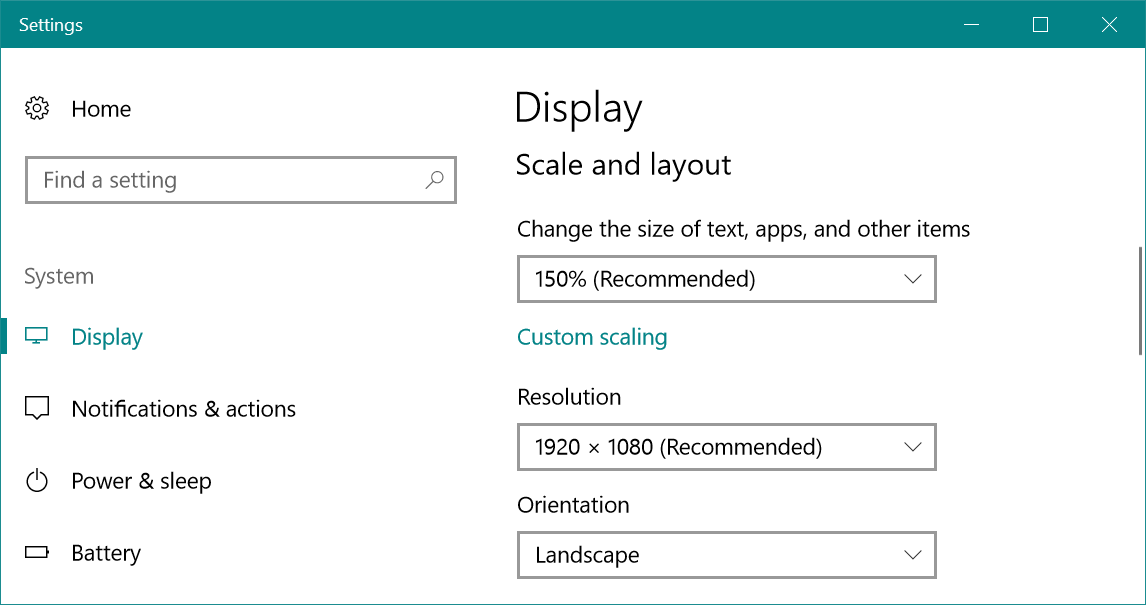Click the Home gear icon

pyautogui.click(x=37, y=109)
